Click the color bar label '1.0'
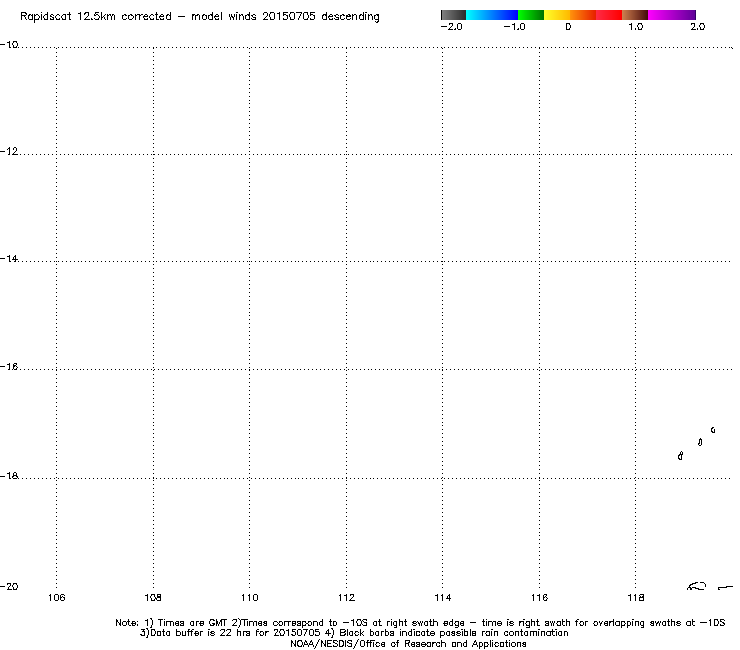The image size is (740, 650). tap(636, 27)
